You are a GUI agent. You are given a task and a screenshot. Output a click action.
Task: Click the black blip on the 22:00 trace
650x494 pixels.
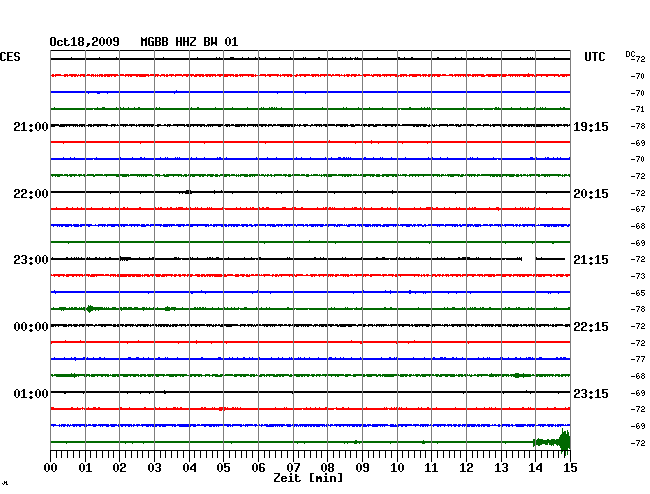(x=188, y=192)
